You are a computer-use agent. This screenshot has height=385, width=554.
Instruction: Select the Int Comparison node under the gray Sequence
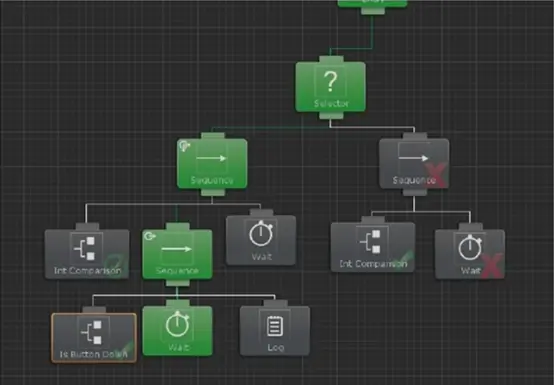(x=373, y=247)
